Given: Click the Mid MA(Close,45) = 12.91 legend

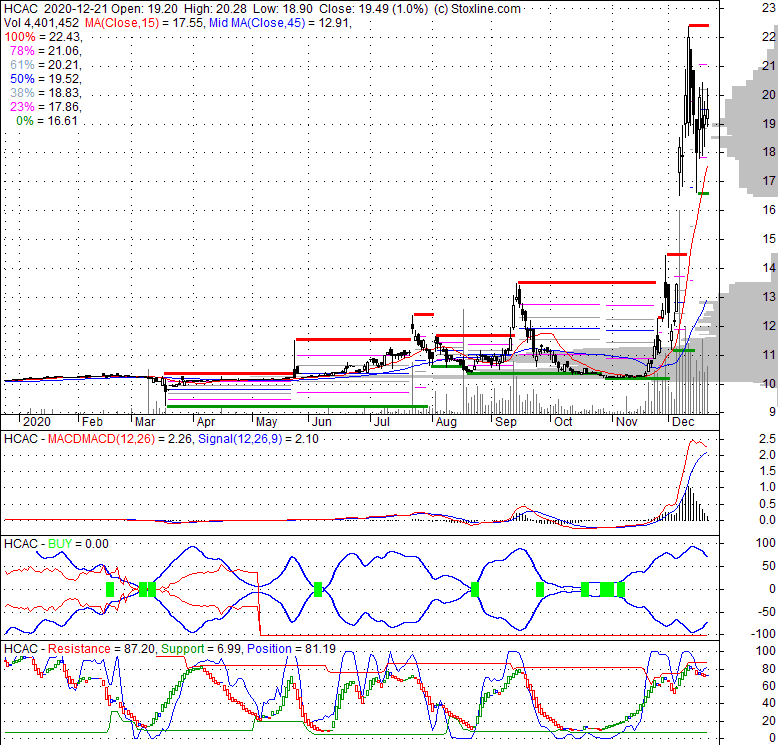Looking at the screenshot, I should [x=280, y=23].
